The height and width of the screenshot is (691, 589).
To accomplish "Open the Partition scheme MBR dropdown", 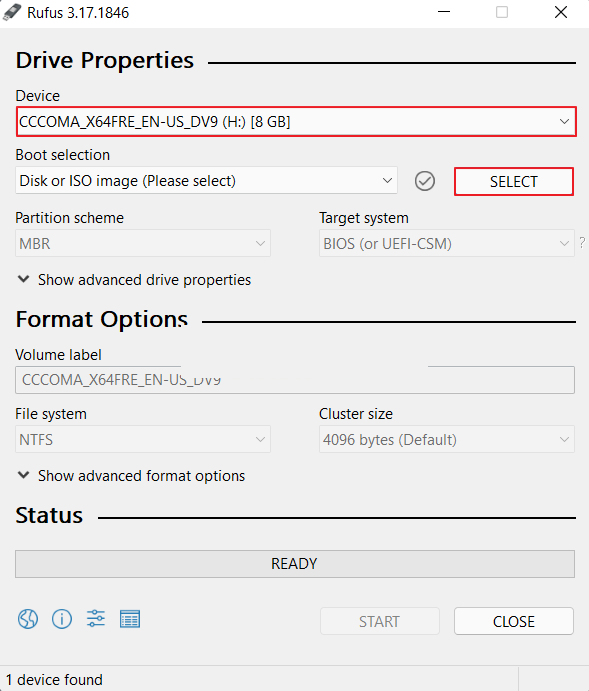I will (143, 243).
